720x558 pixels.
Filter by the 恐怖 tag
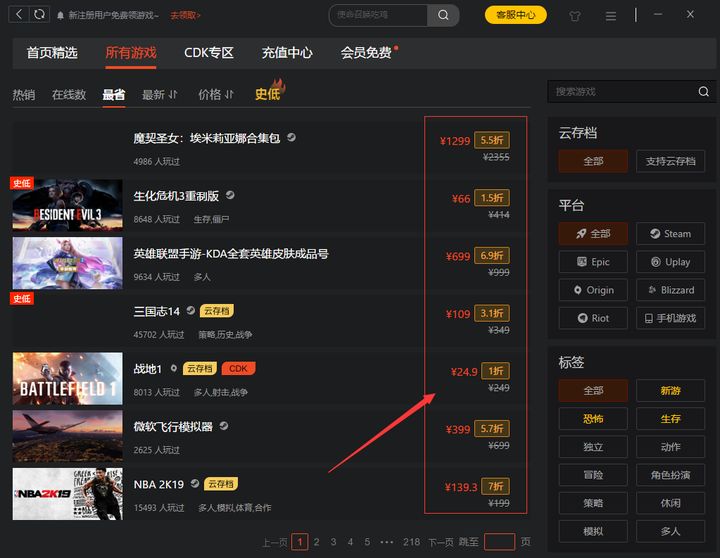click(593, 419)
